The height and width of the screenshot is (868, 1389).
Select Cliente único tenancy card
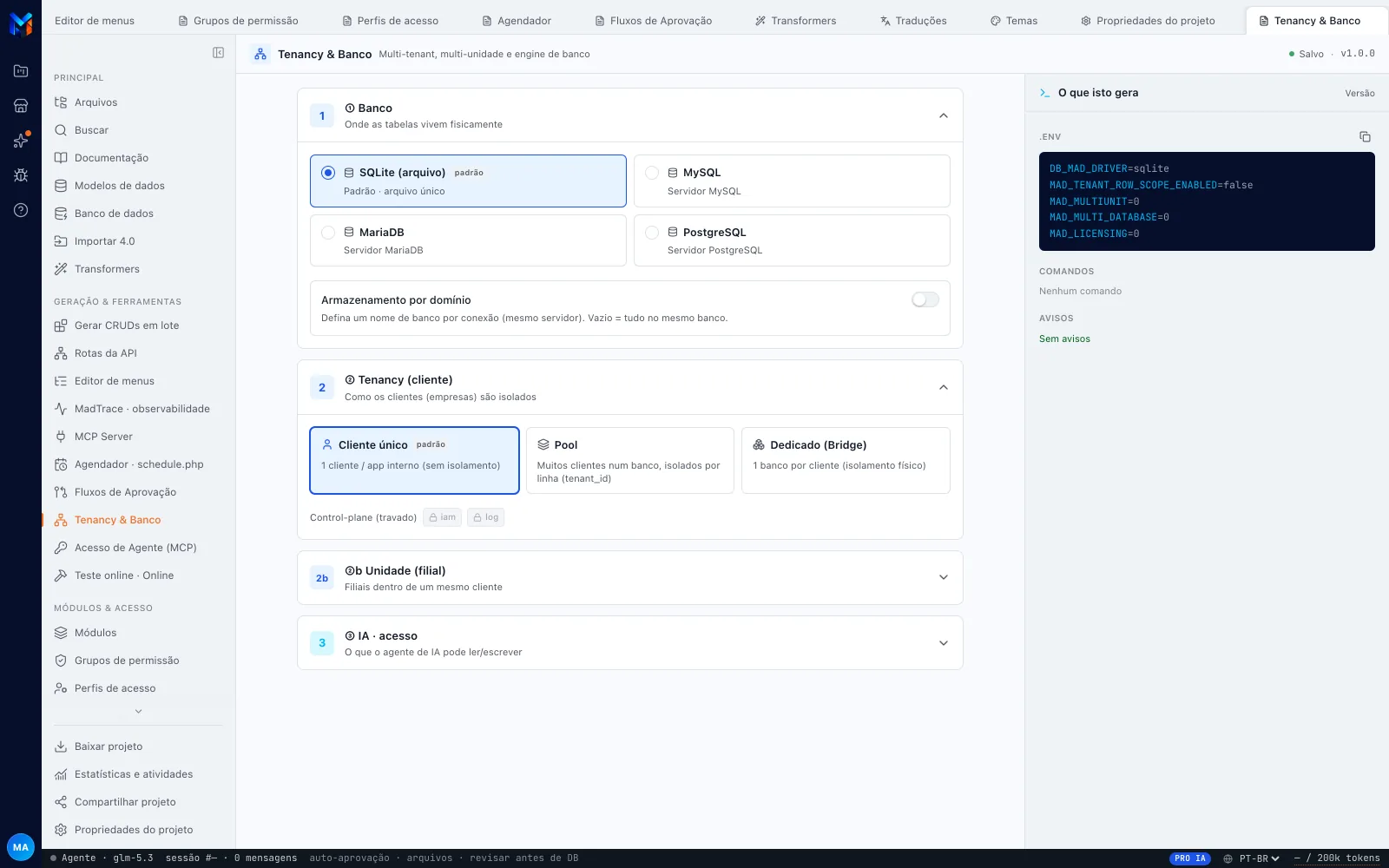pyautogui.click(x=414, y=460)
